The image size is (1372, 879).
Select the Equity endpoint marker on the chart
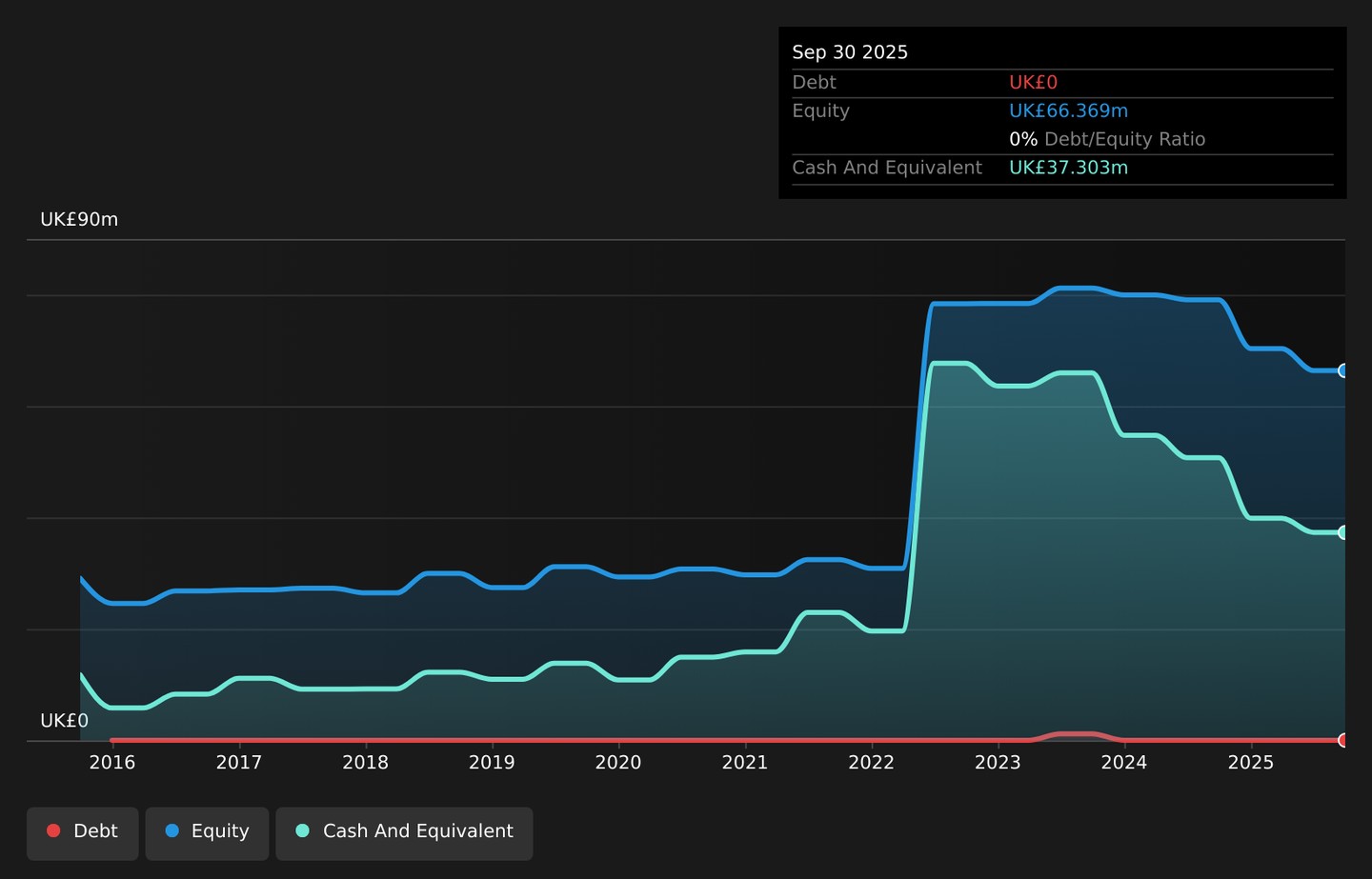click(x=1343, y=370)
